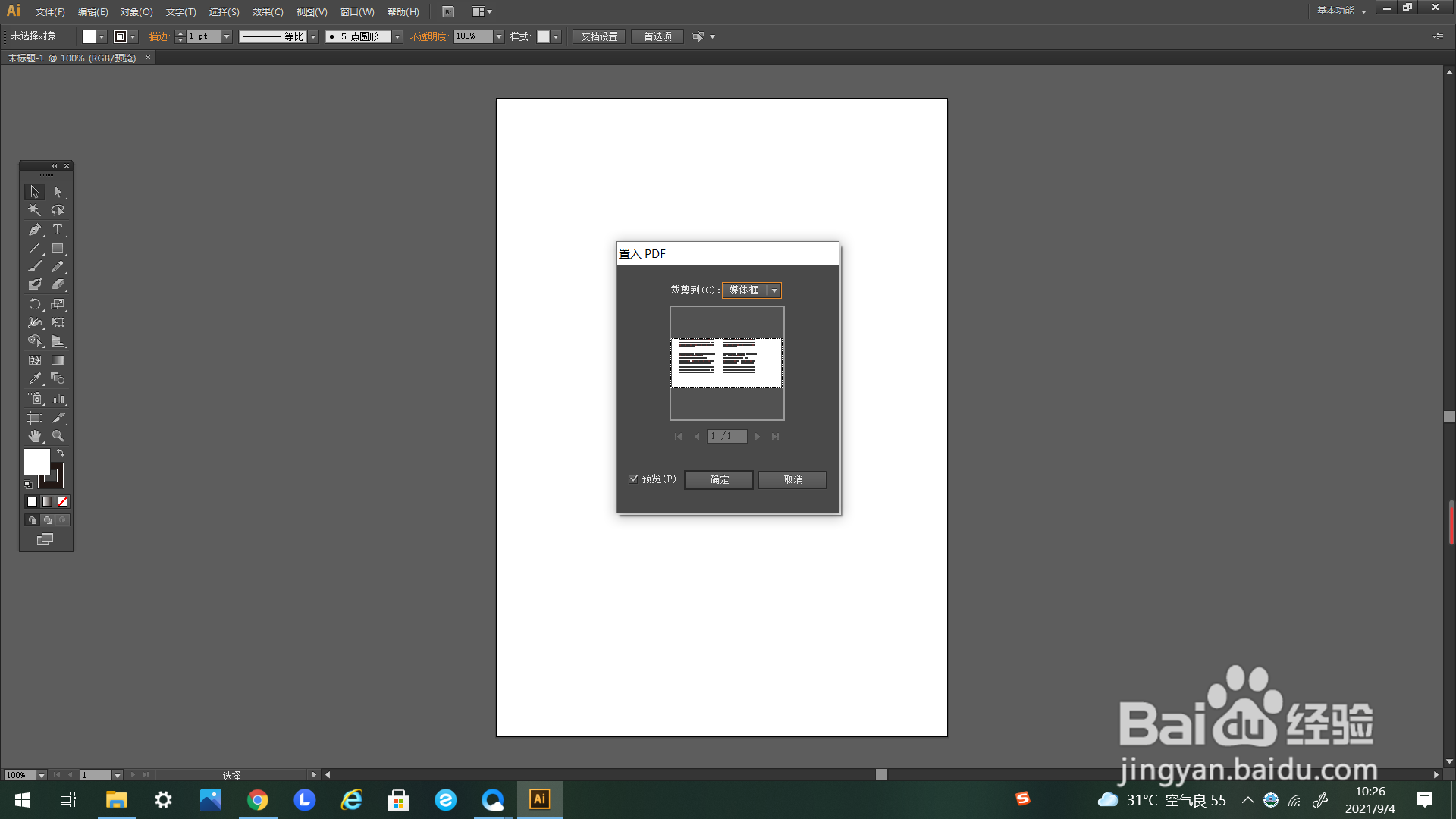
Task: Open the 文件(F) menu
Action: [x=50, y=12]
